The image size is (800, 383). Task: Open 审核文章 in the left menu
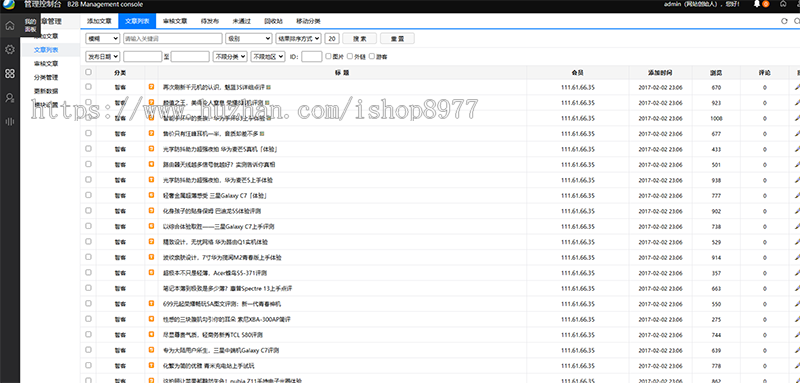point(46,64)
